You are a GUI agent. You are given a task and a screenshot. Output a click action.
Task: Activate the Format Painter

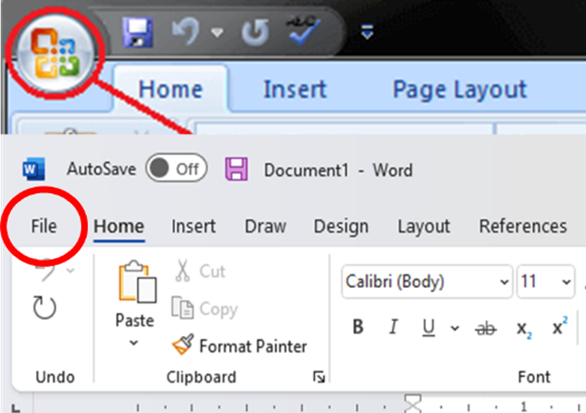click(x=240, y=345)
